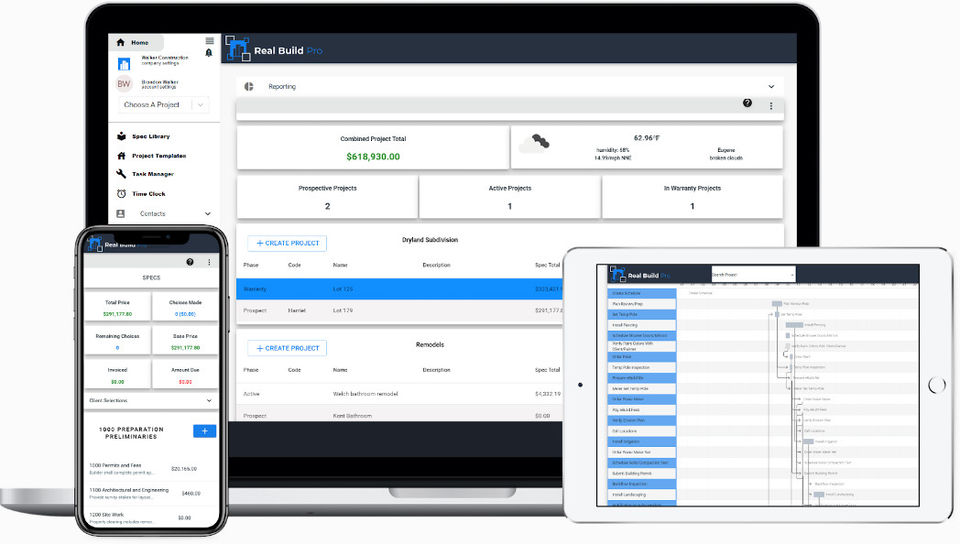Open 1200 Site Work item on phone

point(151,518)
